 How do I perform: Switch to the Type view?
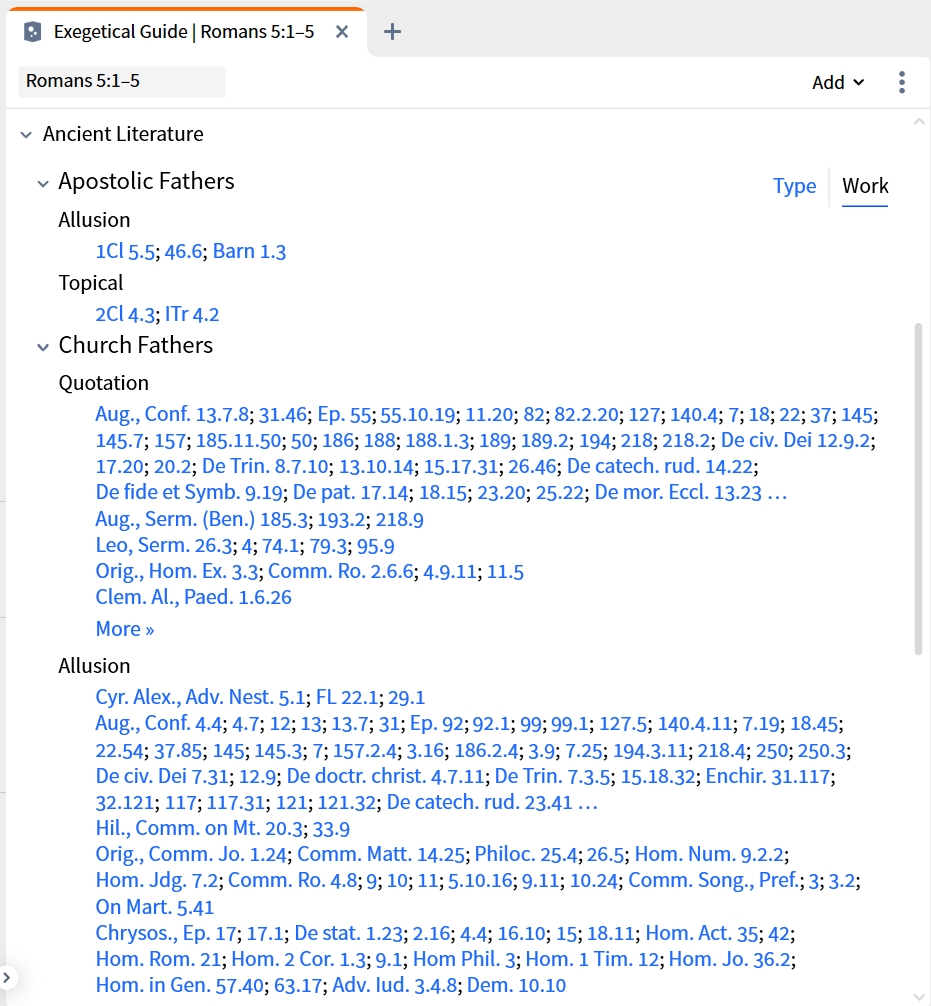tap(794, 185)
